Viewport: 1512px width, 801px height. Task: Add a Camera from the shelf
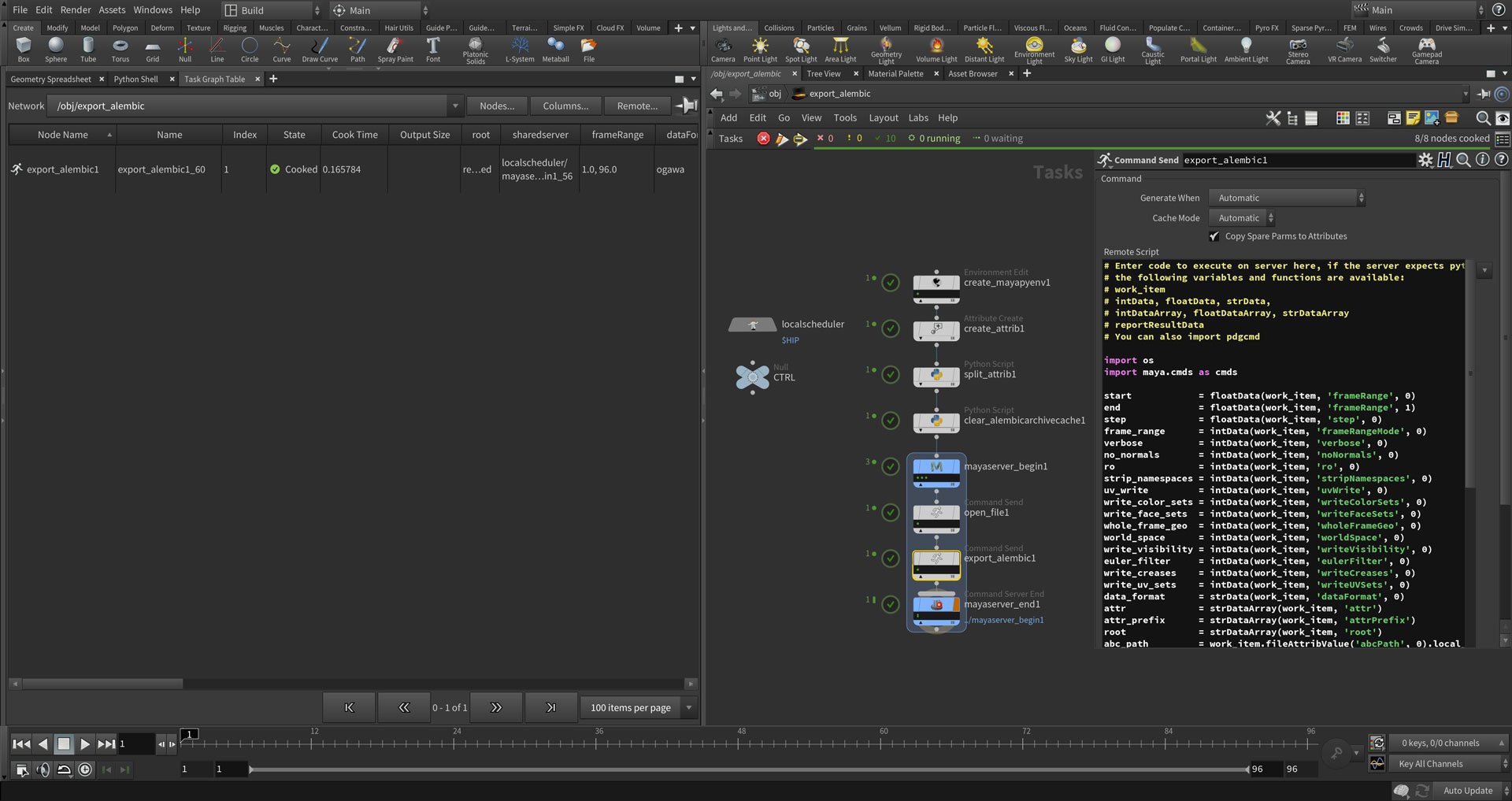tap(723, 49)
